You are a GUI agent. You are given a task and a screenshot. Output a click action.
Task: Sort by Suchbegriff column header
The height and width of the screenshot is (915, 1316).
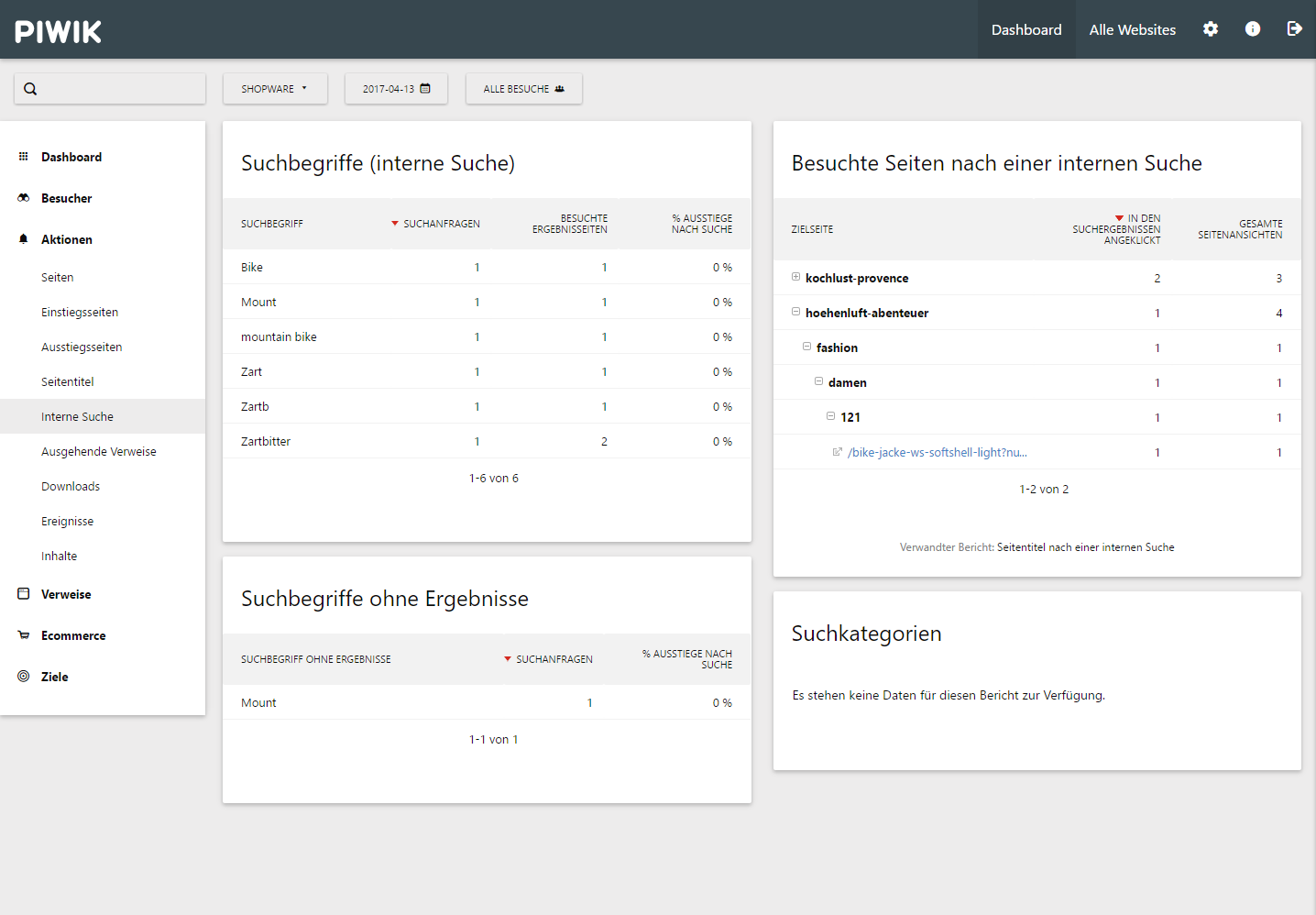point(272,224)
